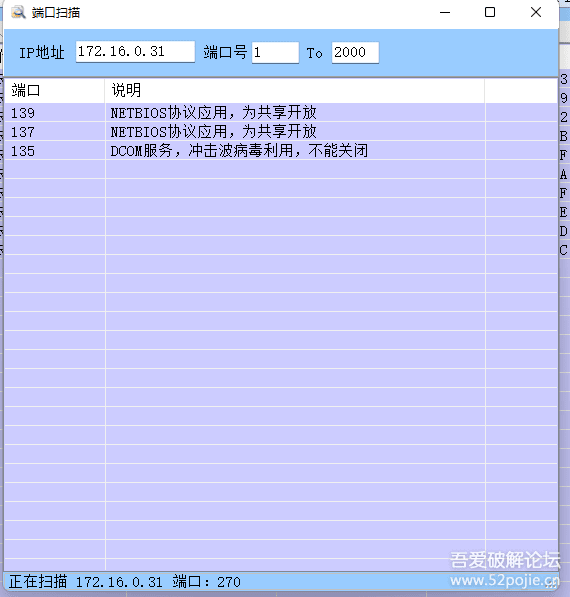This screenshot has height=597, width=570.
Task: Click the 端口 column header
Action: point(54,91)
